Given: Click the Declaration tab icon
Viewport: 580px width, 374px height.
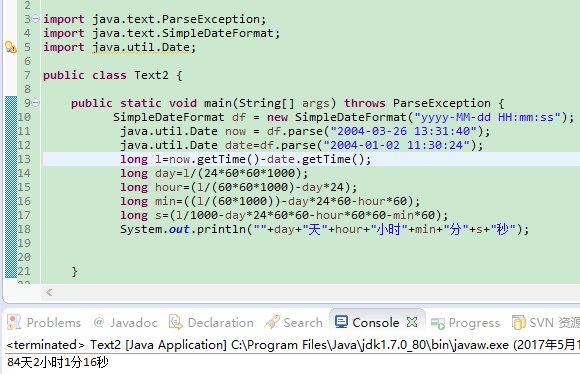Looking at the screenshot, I should 176,322.
